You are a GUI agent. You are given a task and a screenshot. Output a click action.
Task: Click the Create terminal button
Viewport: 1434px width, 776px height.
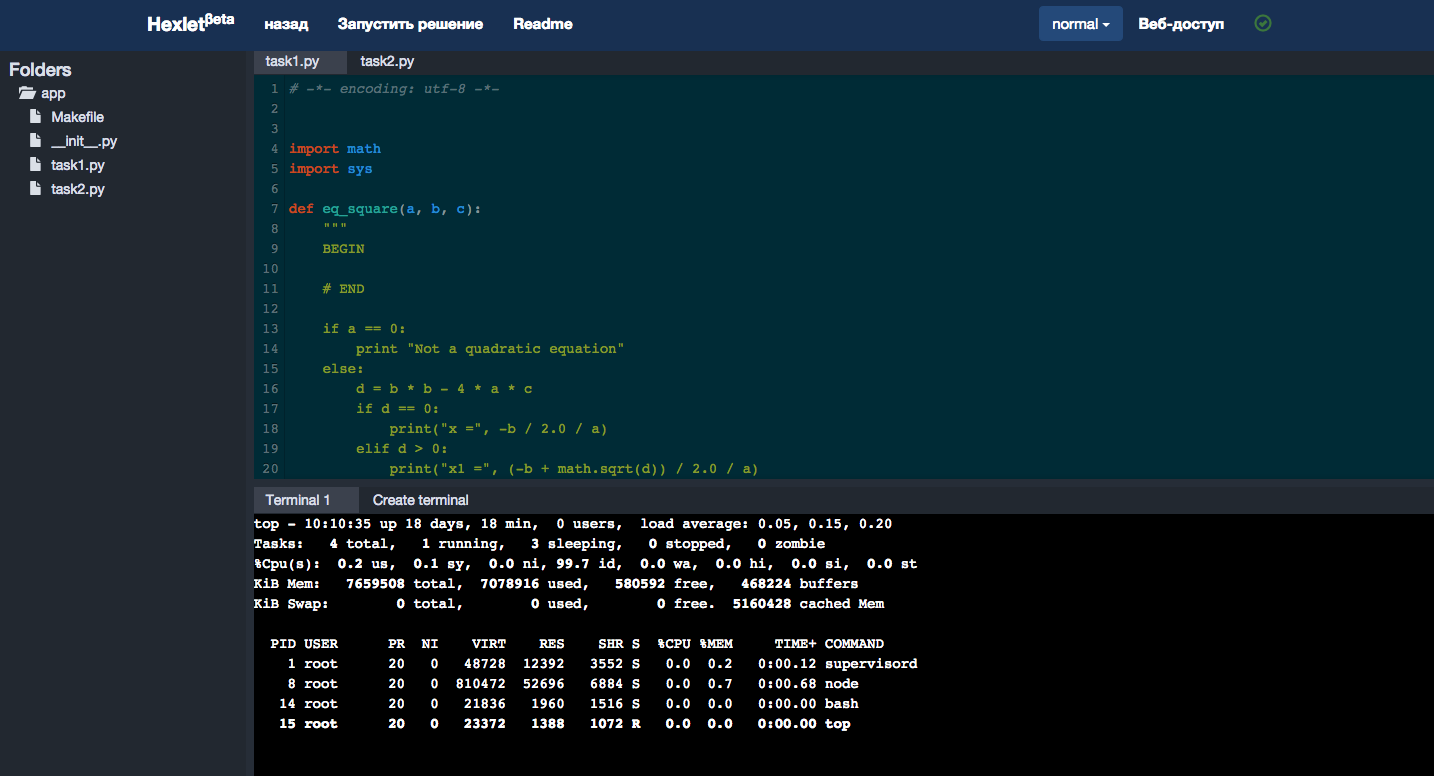[x=421, y=500]
